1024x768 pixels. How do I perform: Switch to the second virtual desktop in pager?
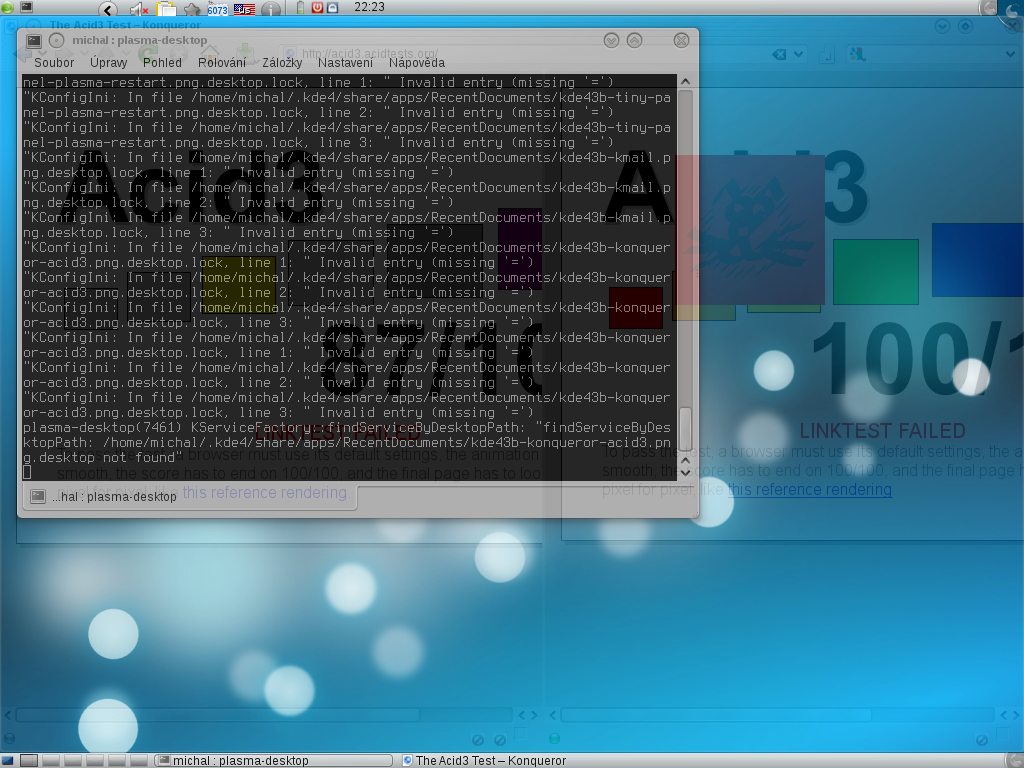[51, 760]
